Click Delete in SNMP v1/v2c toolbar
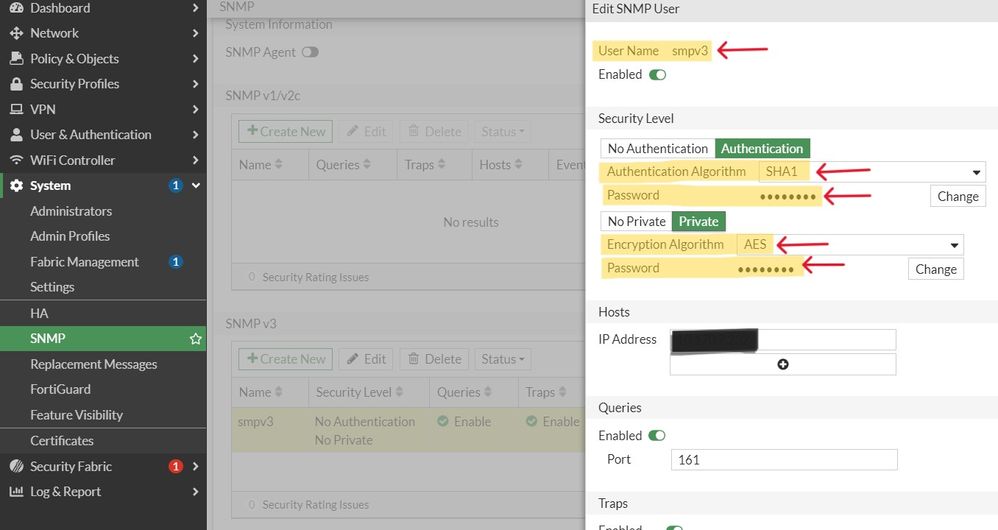 434,132
